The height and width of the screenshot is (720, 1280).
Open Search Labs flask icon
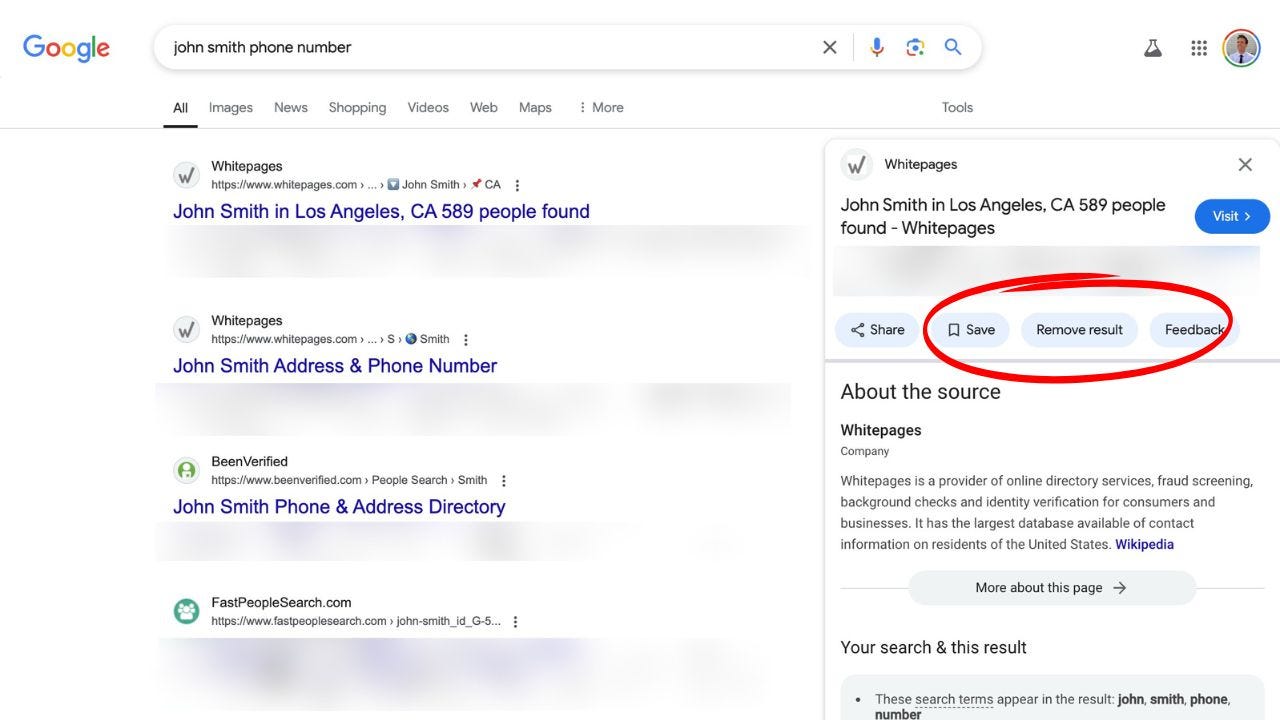(x=1153, y=47)
